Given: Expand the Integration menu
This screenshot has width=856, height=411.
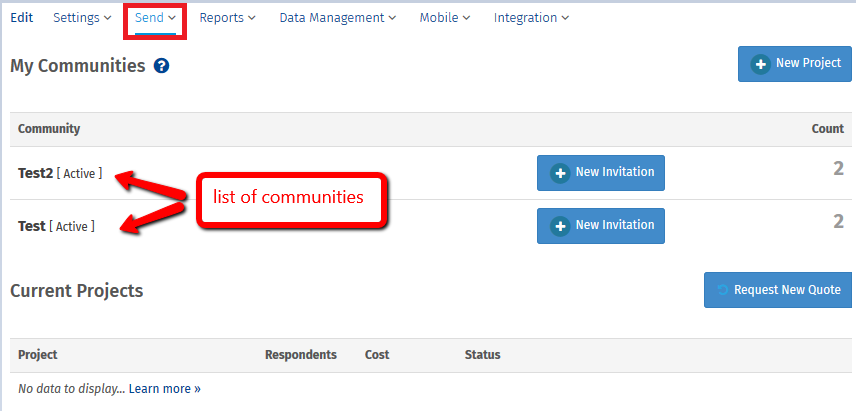Looking at the screenshot, I should (x=531, y=18).
